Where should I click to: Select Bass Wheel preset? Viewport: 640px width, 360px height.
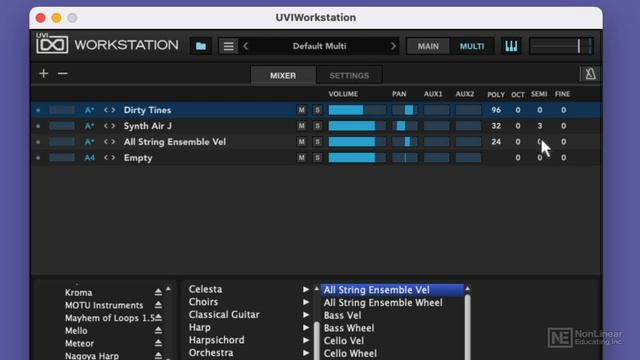click(x=349, y=328)
